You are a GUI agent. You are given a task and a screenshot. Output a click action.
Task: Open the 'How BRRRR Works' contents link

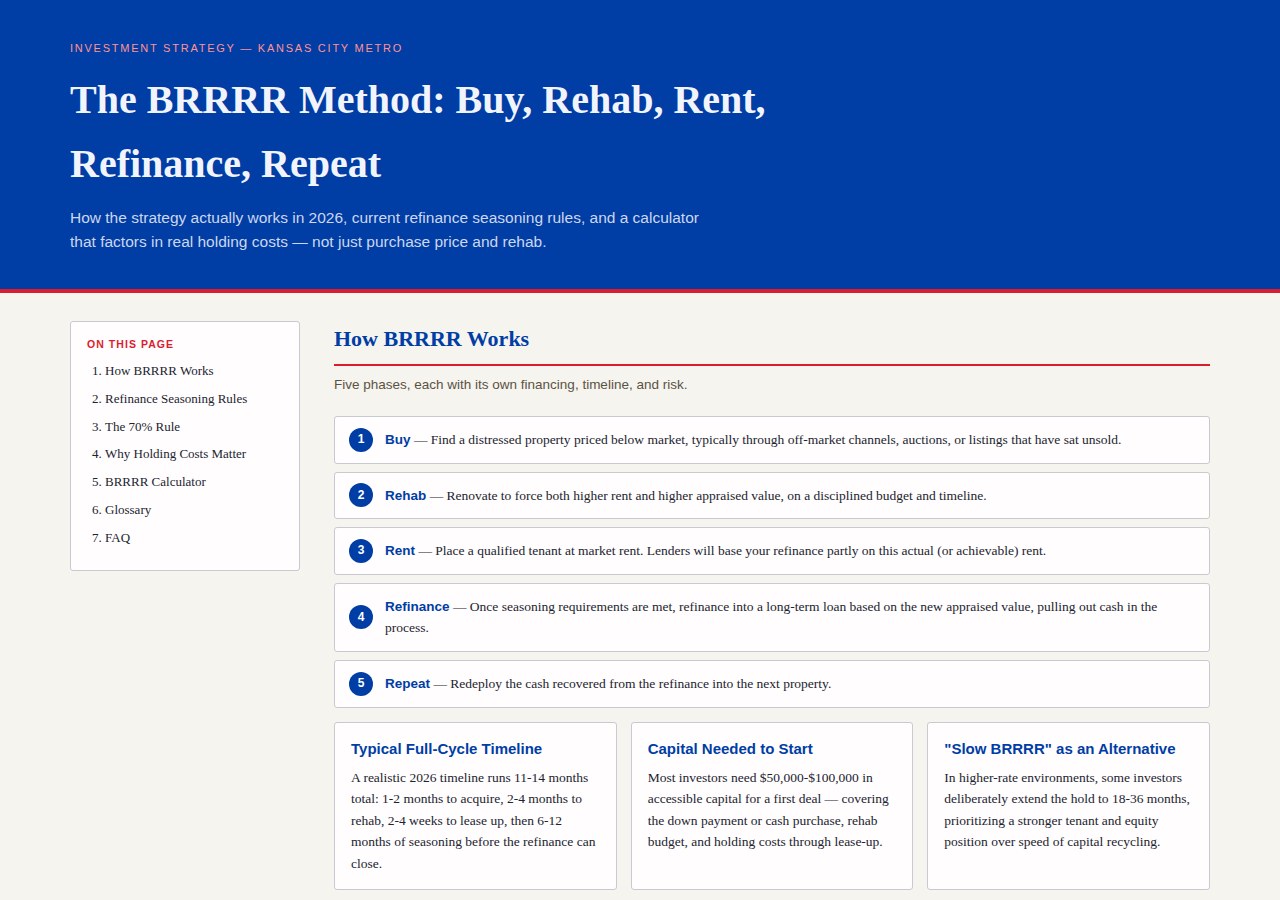(159, 371)
